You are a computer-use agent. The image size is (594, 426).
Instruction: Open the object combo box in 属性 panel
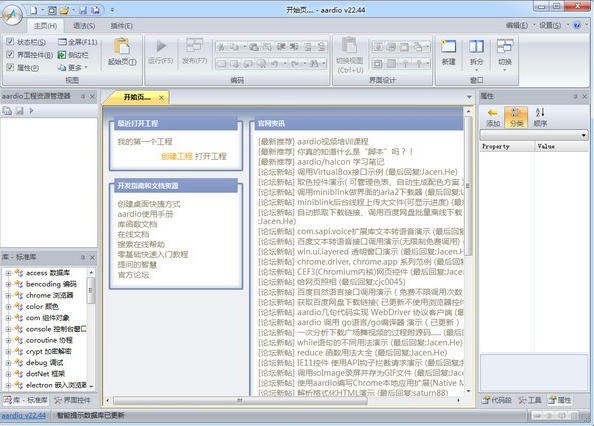[x=534, y=135]
